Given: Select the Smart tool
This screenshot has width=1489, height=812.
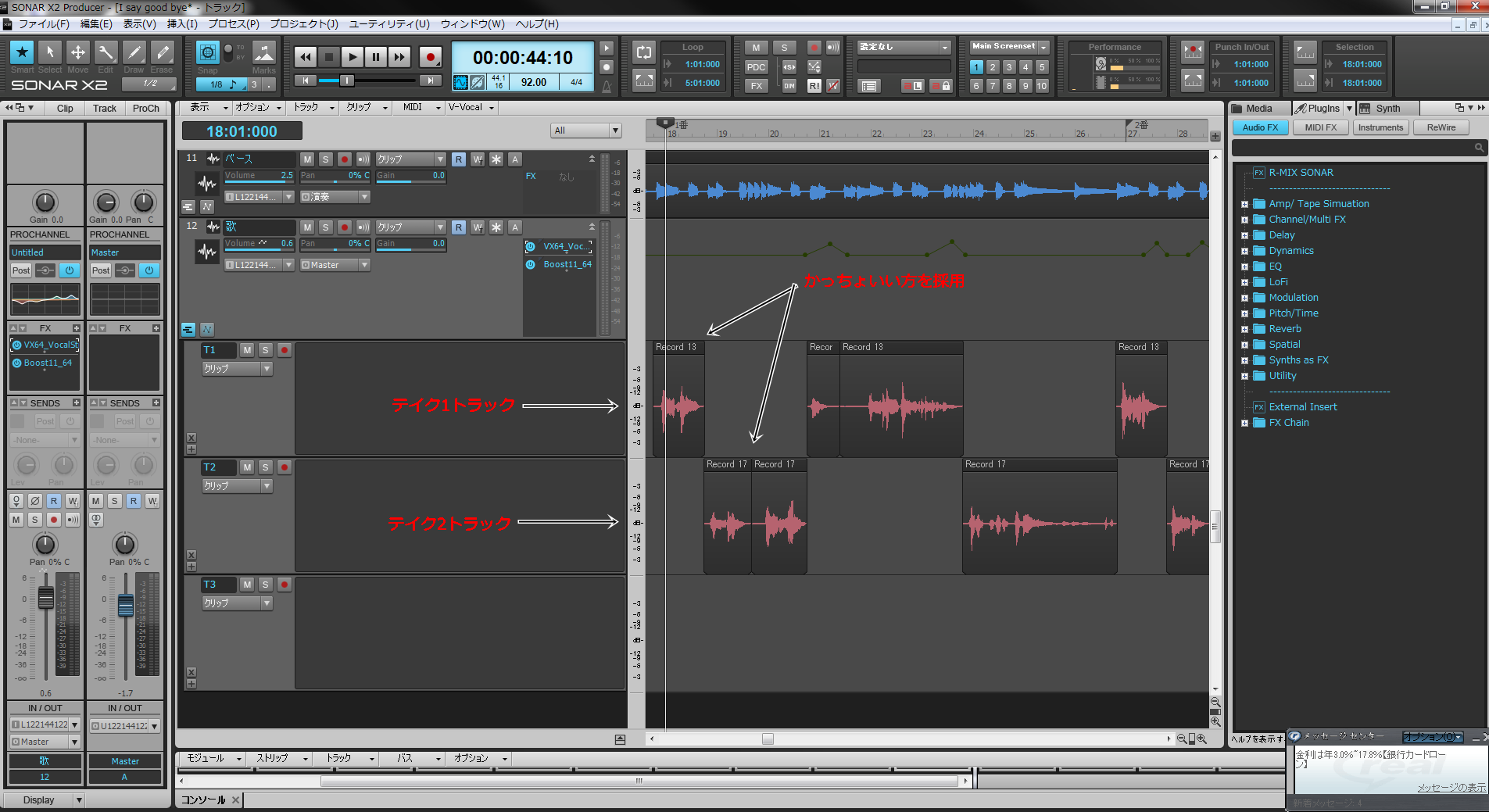Looking at the screenshot, I should coord(22,52).
